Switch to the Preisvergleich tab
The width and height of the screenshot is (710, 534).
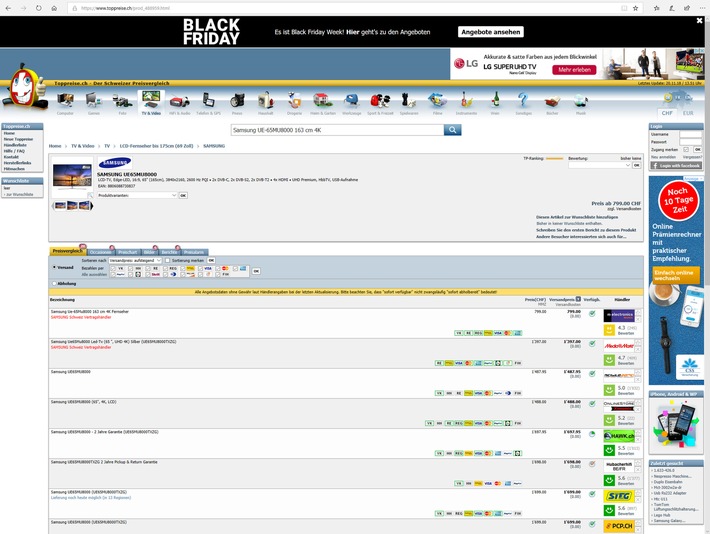[x=68, y=252]
